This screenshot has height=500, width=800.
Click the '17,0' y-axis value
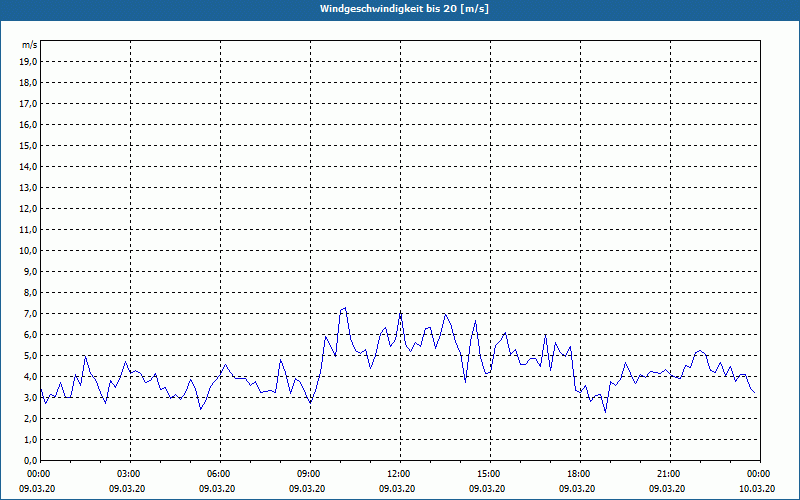tap(28, 104)
